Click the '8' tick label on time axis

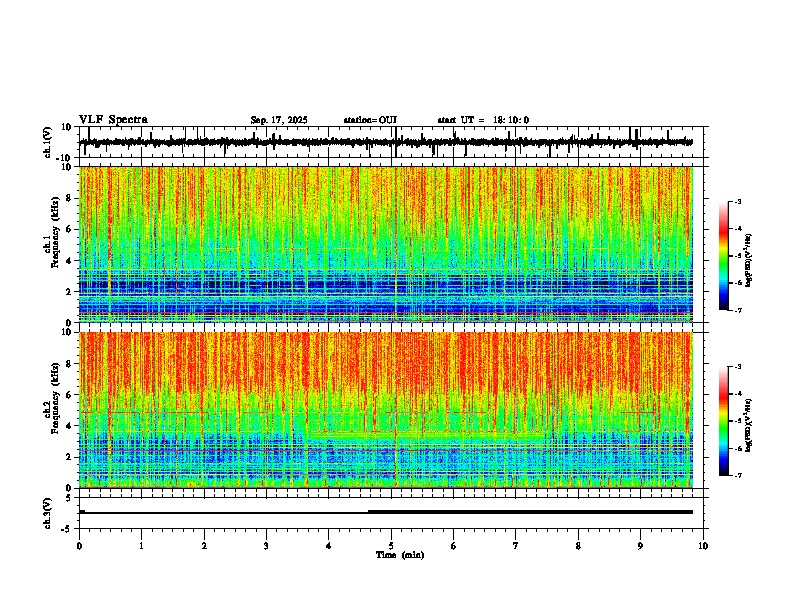click(578, 546)
